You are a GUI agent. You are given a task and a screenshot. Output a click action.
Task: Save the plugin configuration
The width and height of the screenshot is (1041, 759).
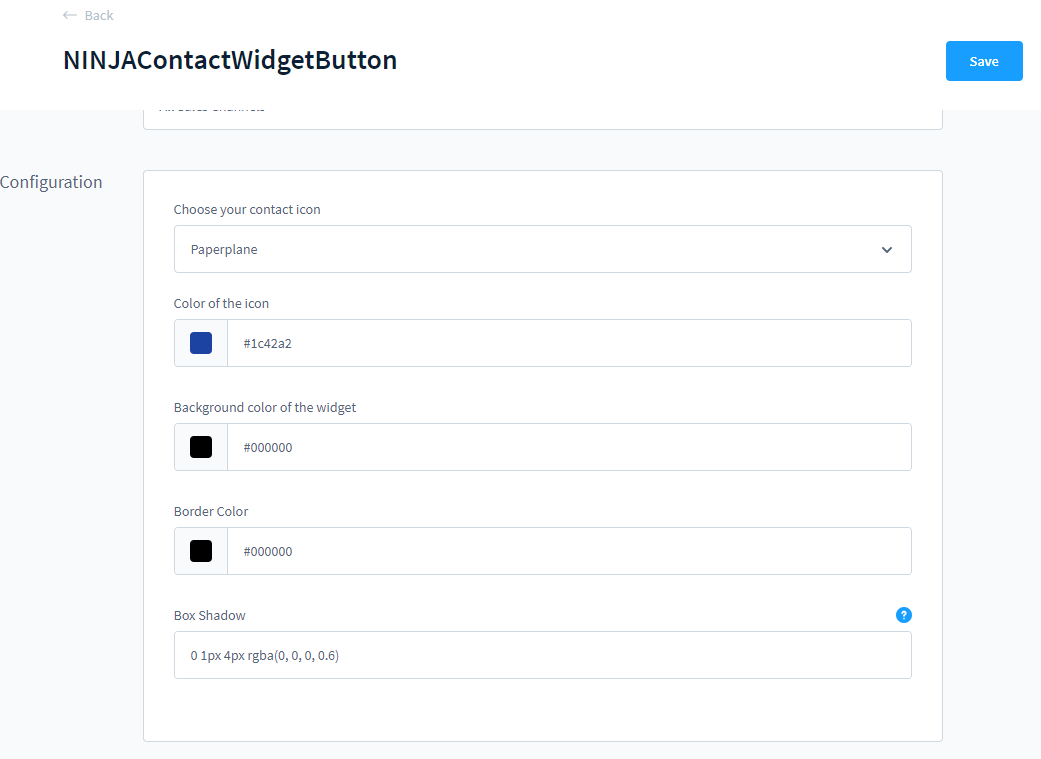click(984, 61)
